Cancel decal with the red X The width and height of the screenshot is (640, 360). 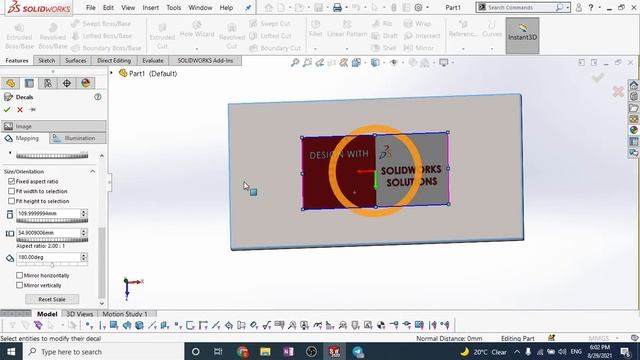[20, 109]
